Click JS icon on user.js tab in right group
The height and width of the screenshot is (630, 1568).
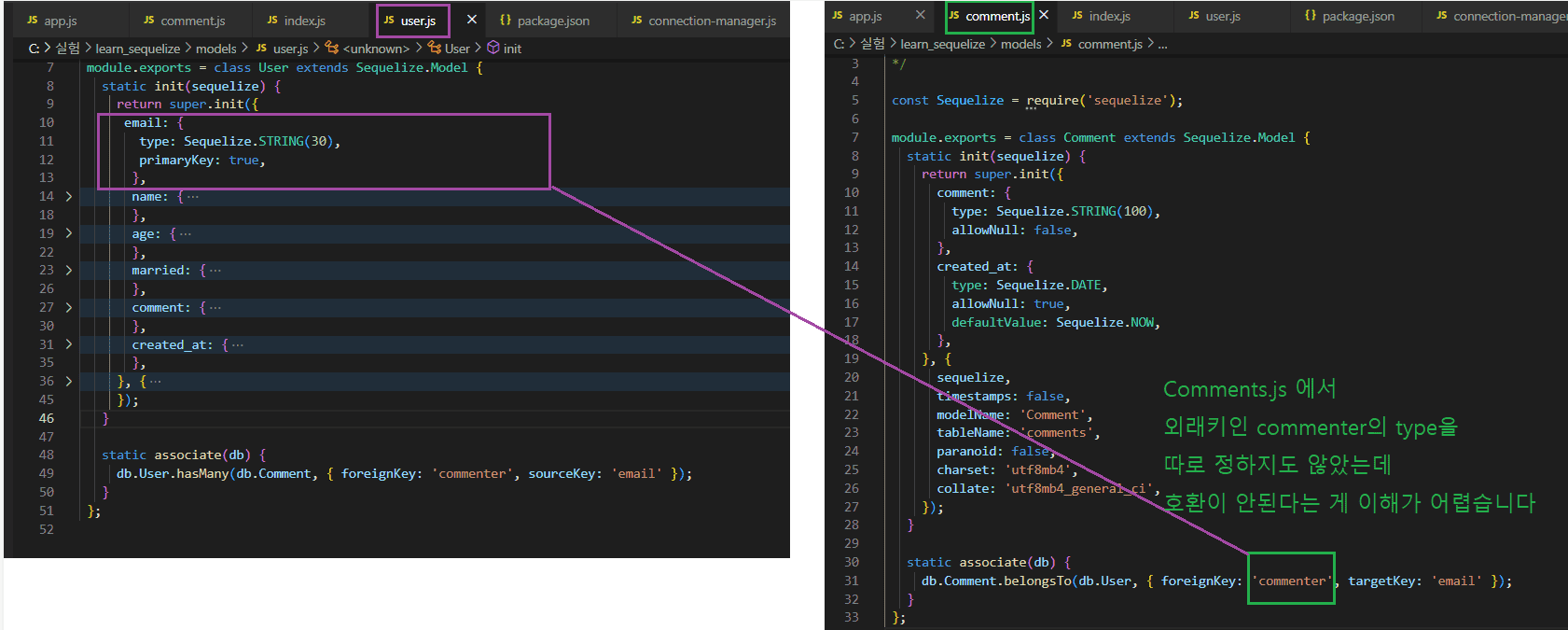pyautogui.click(x=1194, y=16)
